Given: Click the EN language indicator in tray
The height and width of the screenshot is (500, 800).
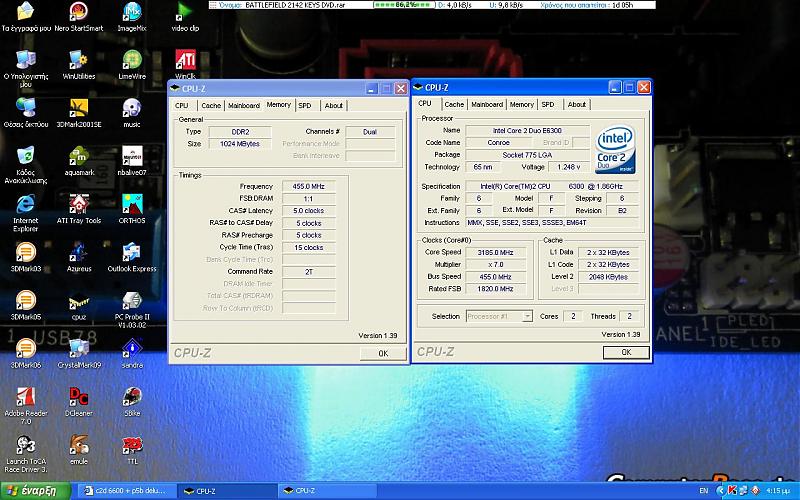Looking at the screenshot, I should pyautogui.click(x=704, y=491).
